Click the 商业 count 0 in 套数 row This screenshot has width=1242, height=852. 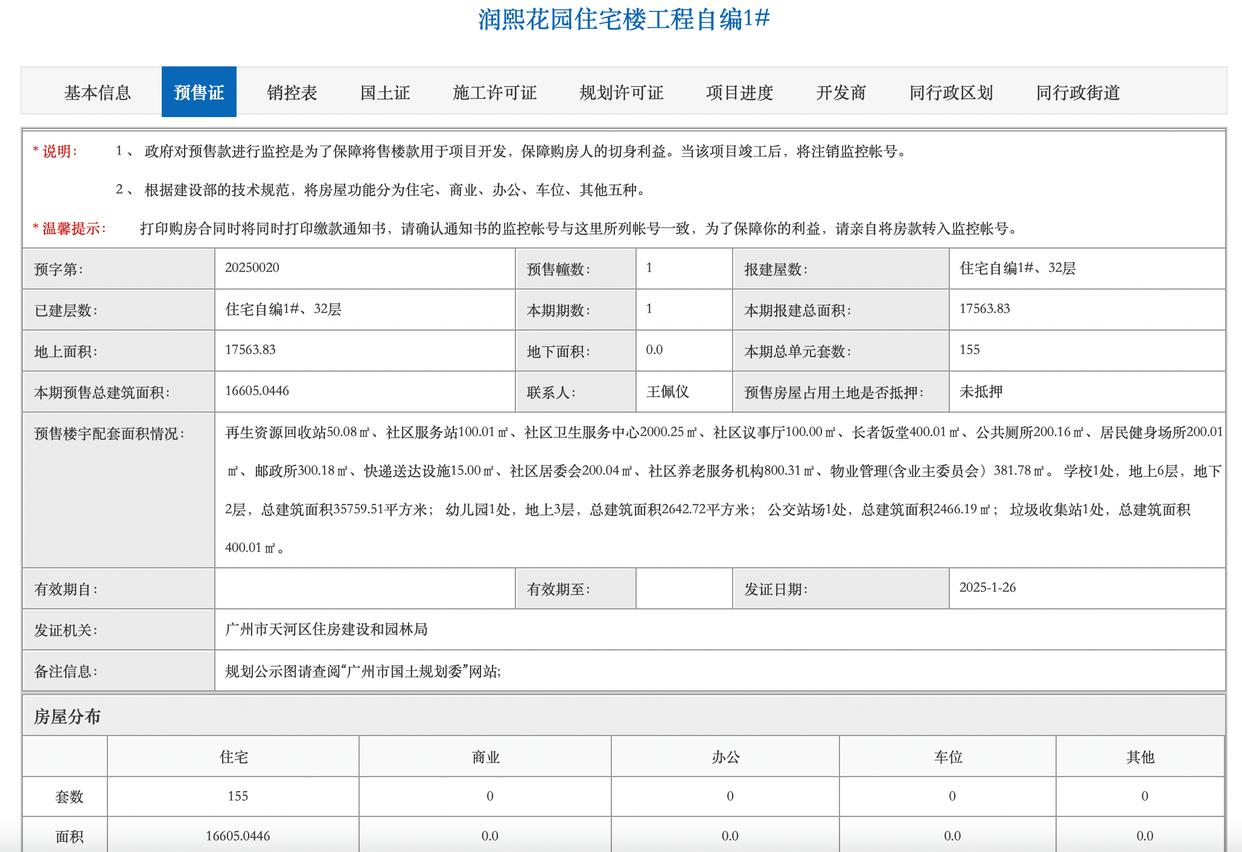pyautogui.click(x=490, y=796)
